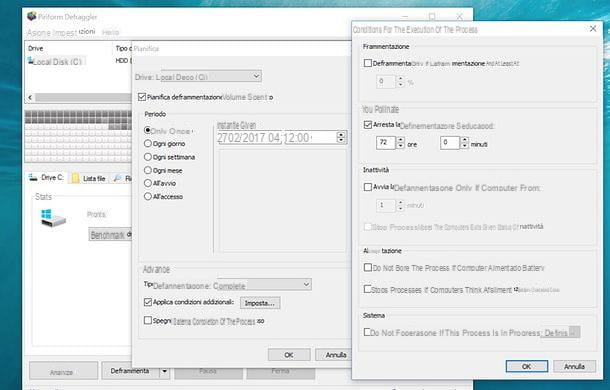
Task: Toggle Applica condizioni addizionali checkbox
Action: [x=147, y=302]
